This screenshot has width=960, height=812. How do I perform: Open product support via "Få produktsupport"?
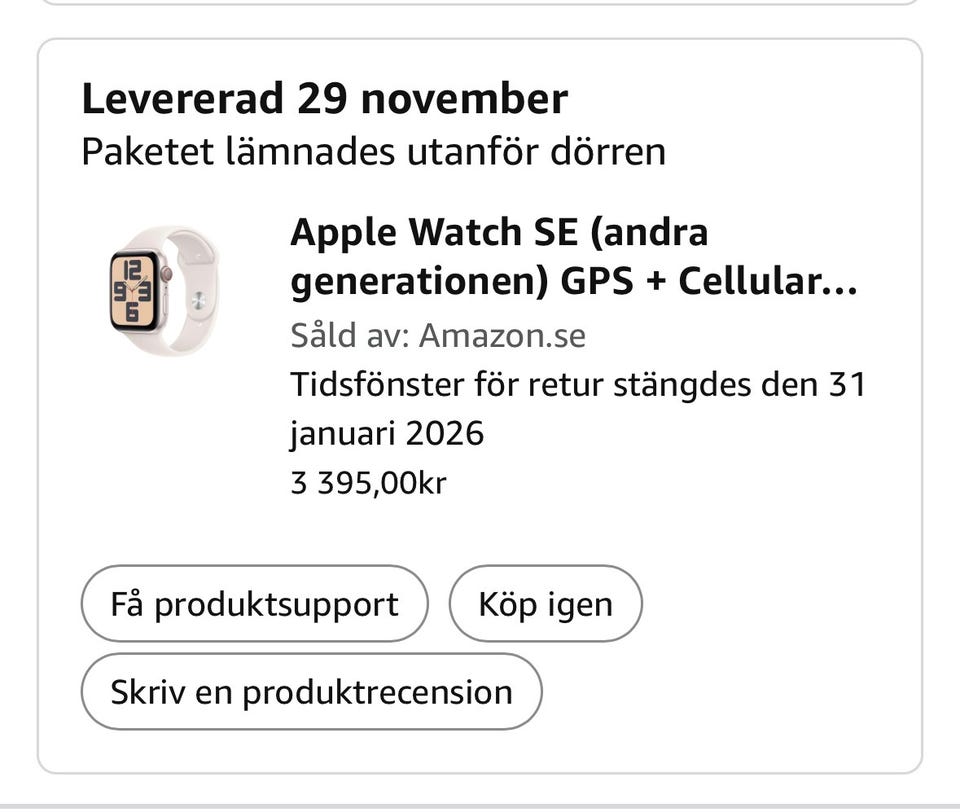point(254,603)
